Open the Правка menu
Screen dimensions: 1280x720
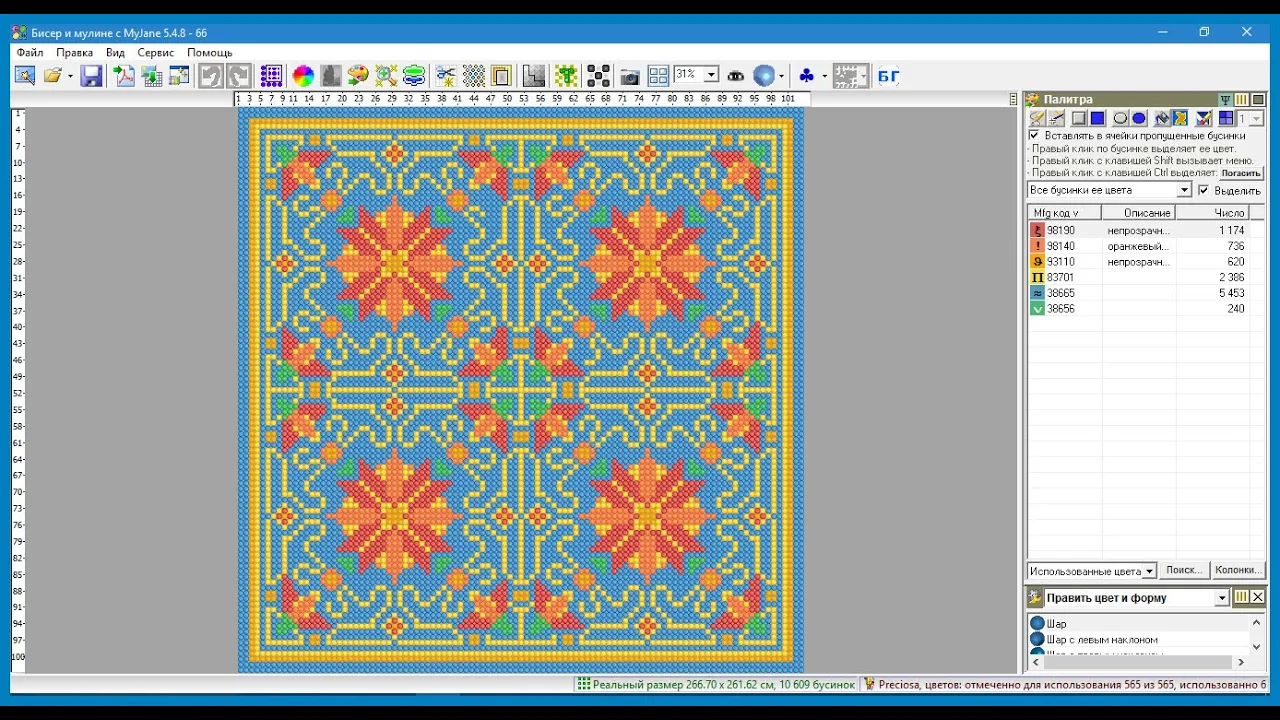pos(74,52)
